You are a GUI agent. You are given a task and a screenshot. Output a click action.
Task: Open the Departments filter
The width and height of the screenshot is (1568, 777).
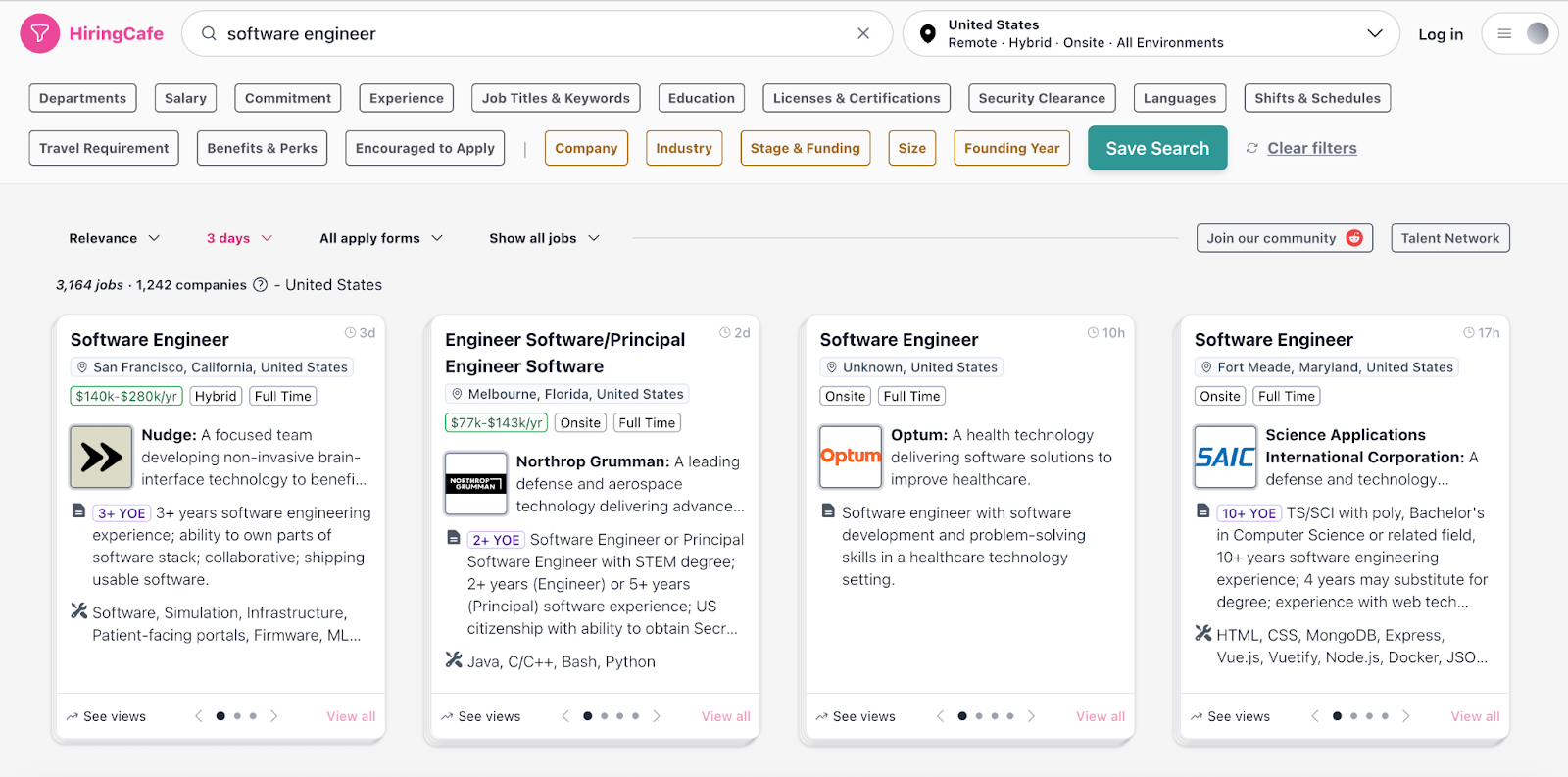point(82,98)
